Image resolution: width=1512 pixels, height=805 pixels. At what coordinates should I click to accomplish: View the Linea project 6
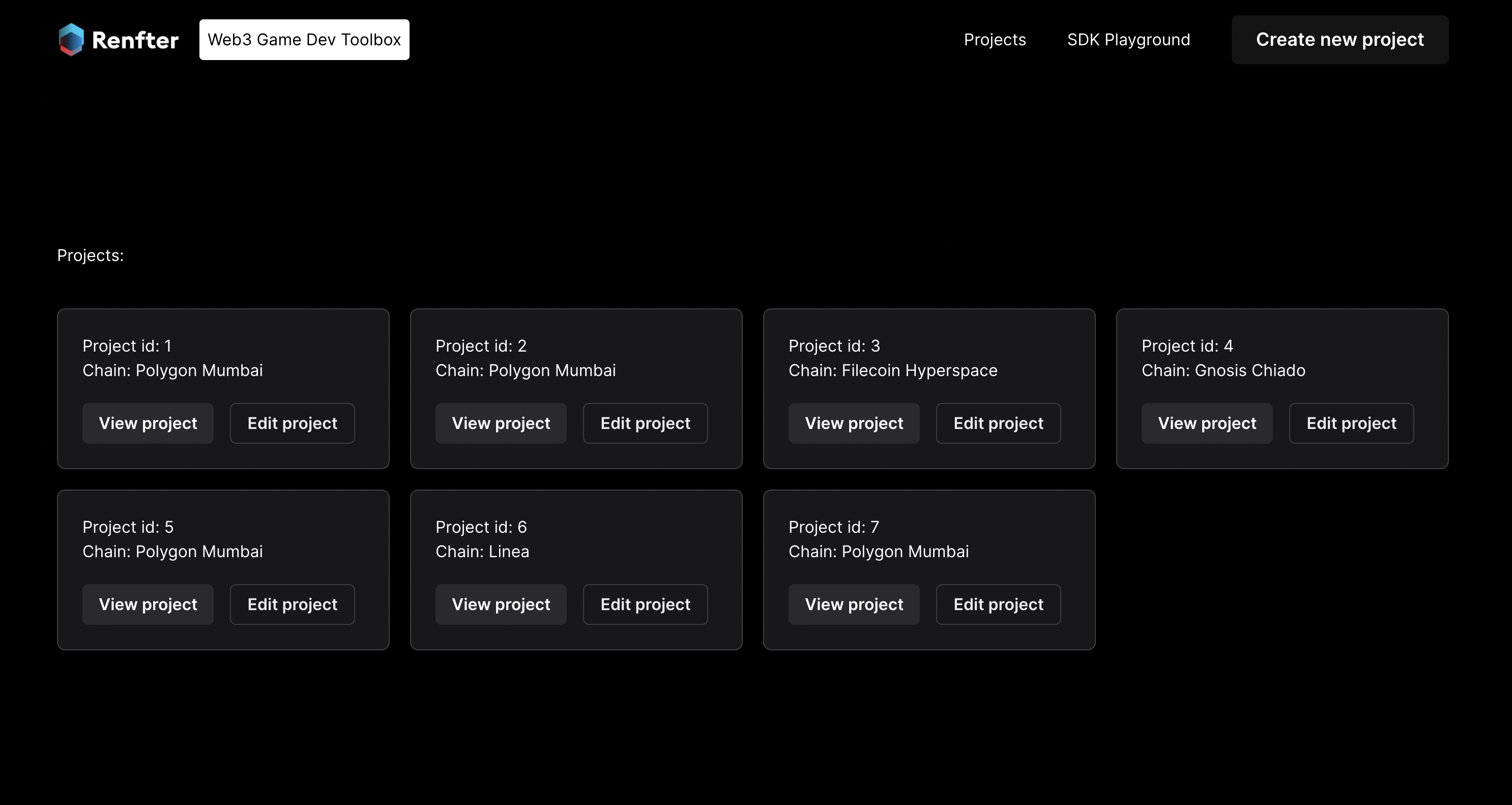[501, 604]
